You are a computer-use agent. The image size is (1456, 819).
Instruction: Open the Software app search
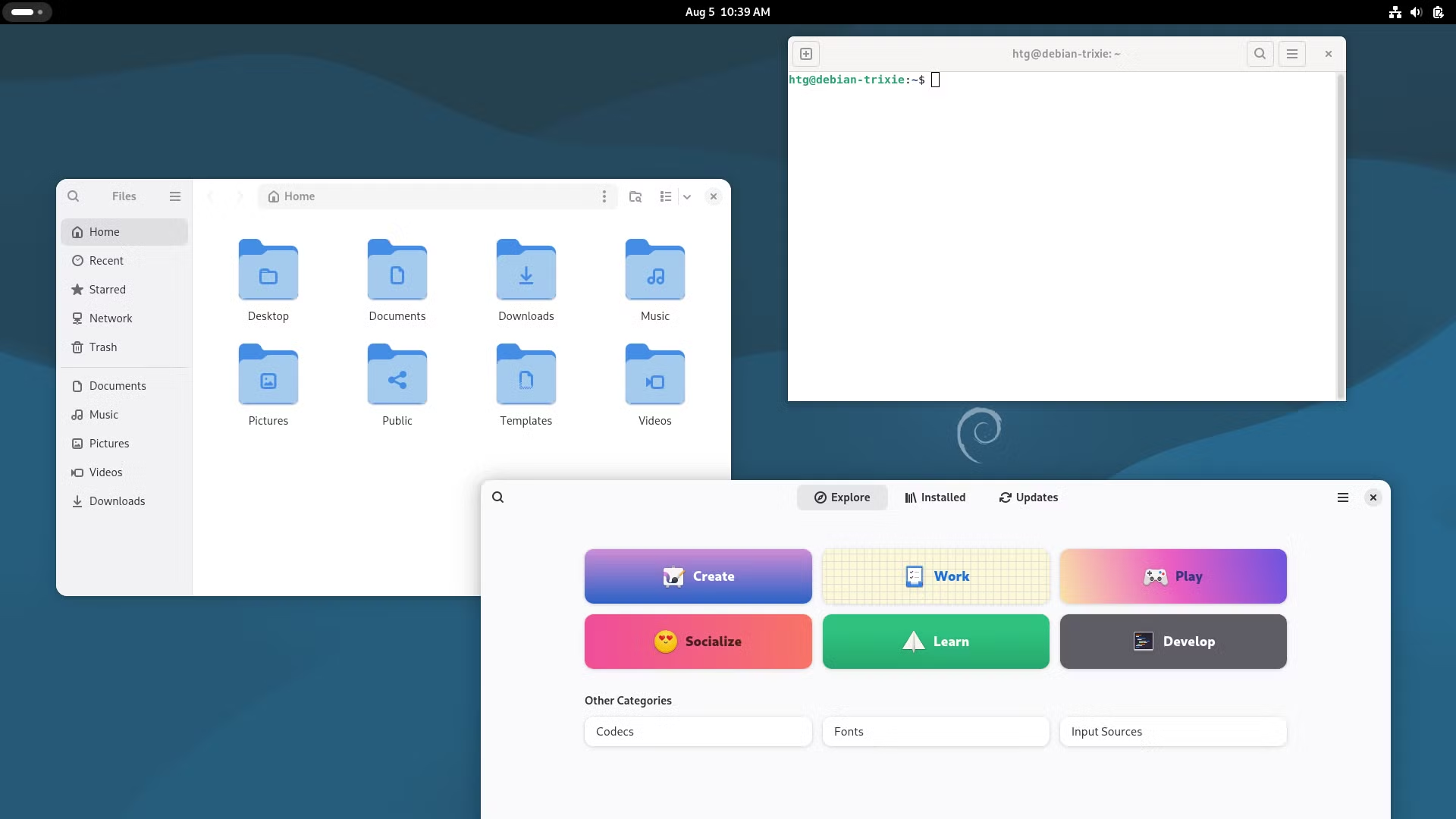[498, 497]
